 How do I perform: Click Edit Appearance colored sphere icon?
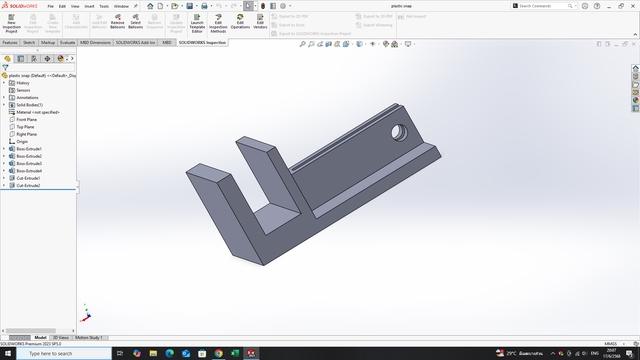point(386,44)
